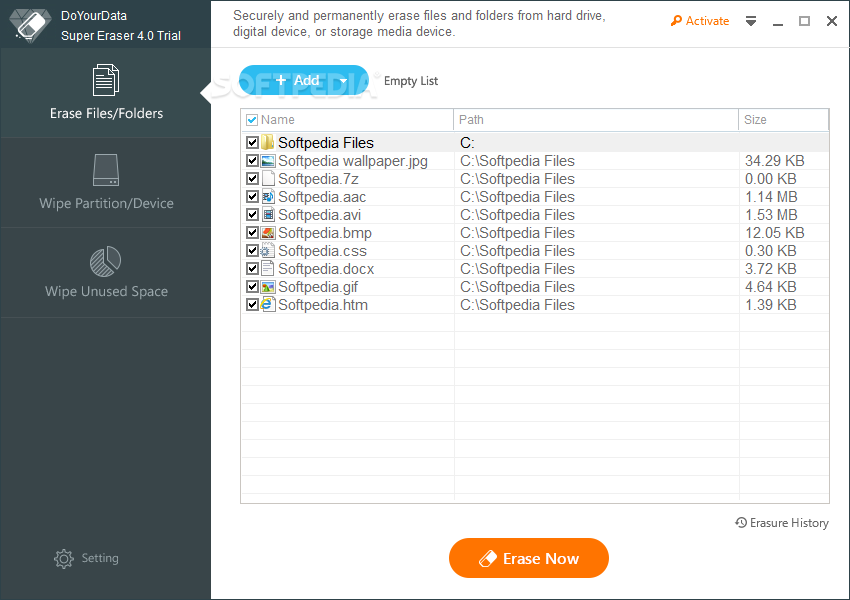Uncheck Softpedia.aac checkbox
The width and height of the screenshot is (850, 600).
coord(252,196)
